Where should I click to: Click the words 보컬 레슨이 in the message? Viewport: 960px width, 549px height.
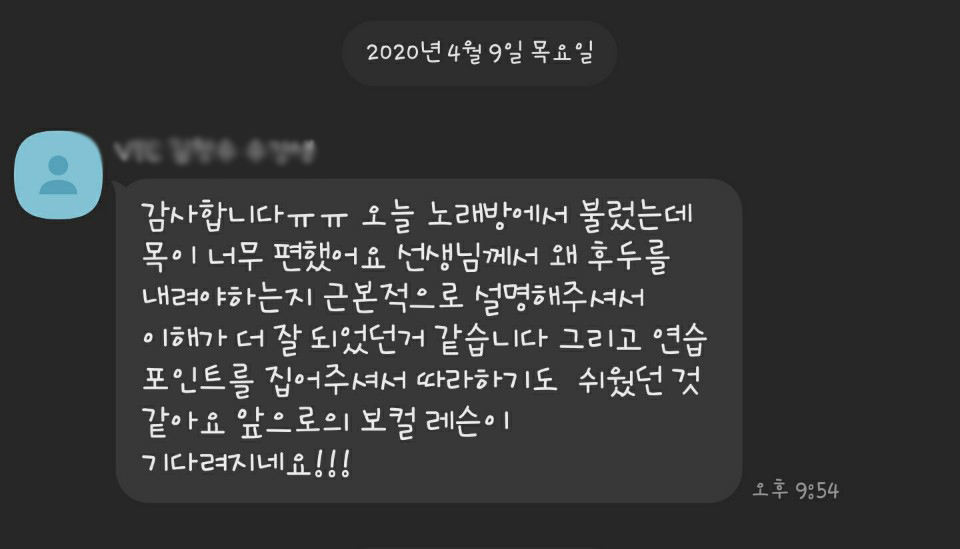pyautogui.click(x=434, y=422)
